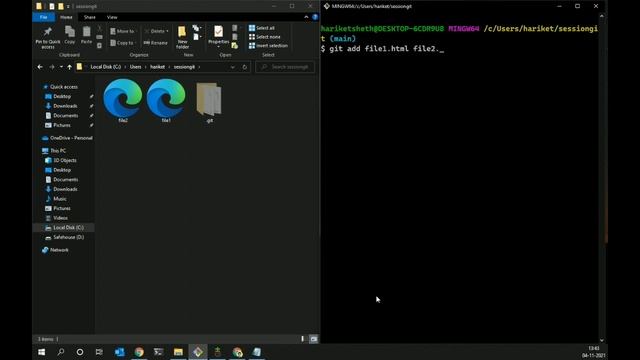This screenshot has width=640, height=360.
Task: Click Move to in Organize group
Action: (122, 31)
